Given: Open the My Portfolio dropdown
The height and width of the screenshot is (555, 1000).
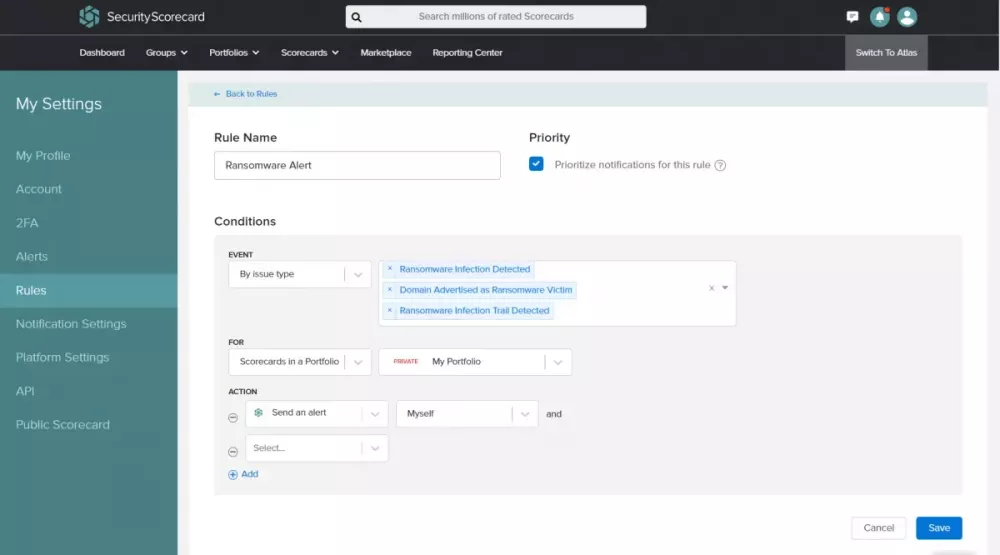Looking at the screenshot, I should pyautogui.click(x=475, y=362).
